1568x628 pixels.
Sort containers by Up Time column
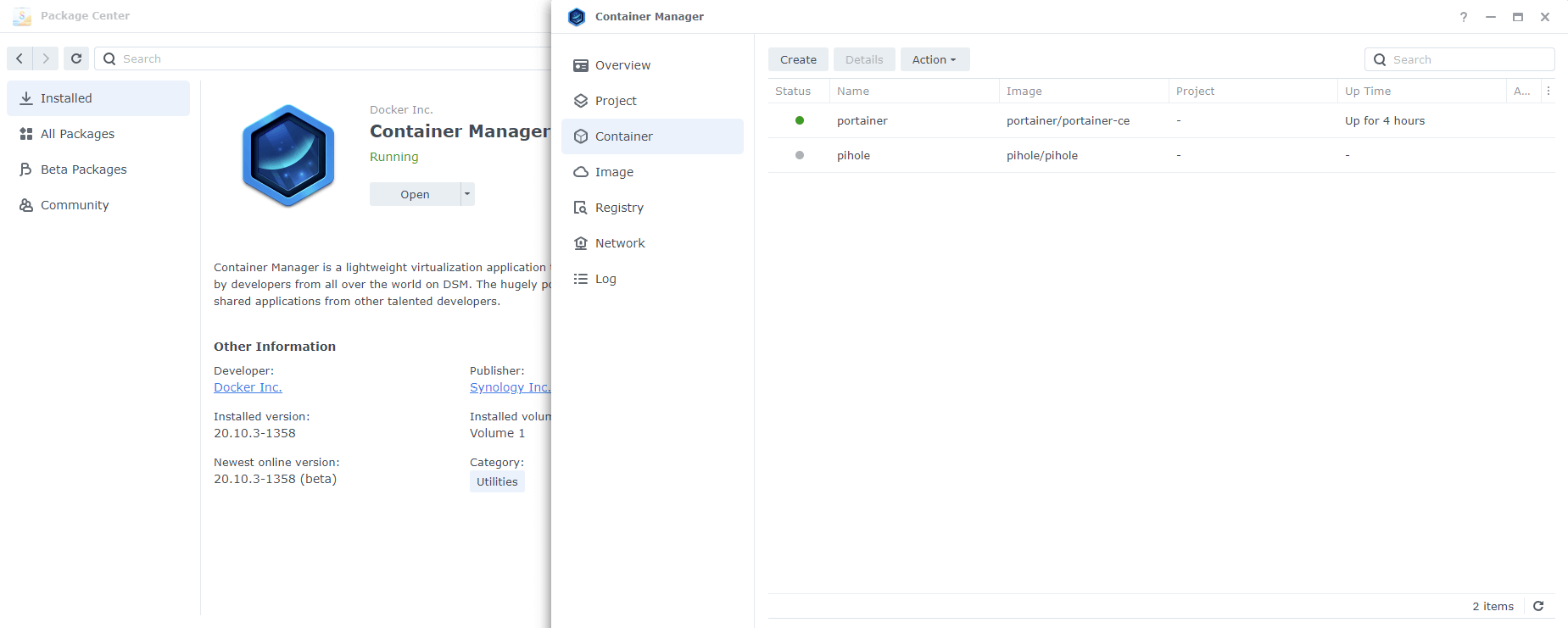click(1422, 91)
